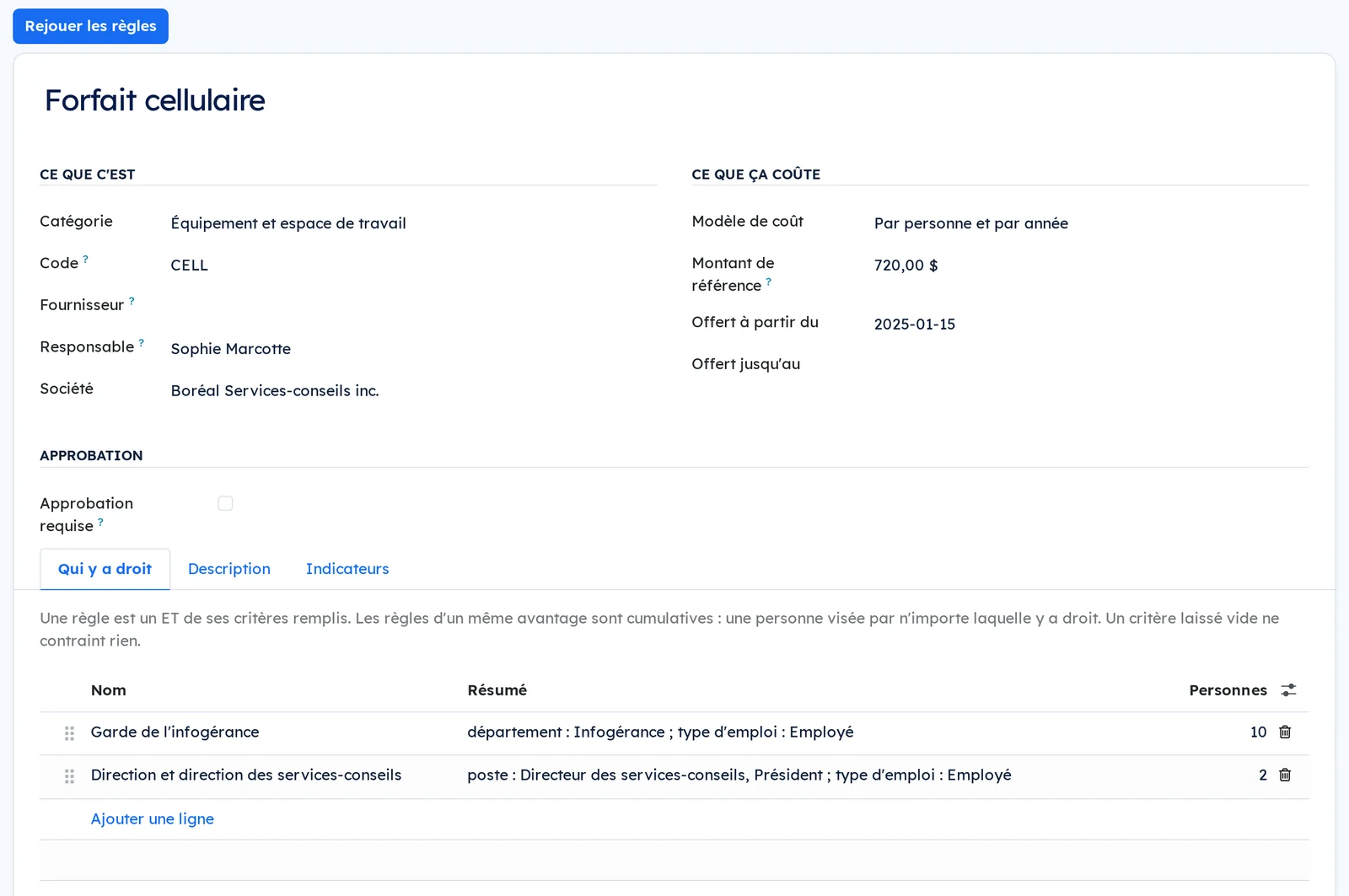1349x896 pixels.
Task: Click the Rejouer les règles button
Action: pos(90,26)
